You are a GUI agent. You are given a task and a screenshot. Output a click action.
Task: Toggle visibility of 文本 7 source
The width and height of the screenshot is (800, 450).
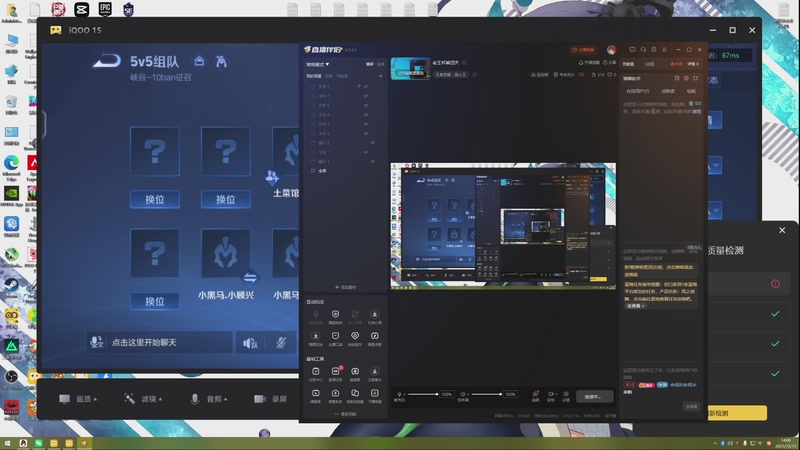365,95
